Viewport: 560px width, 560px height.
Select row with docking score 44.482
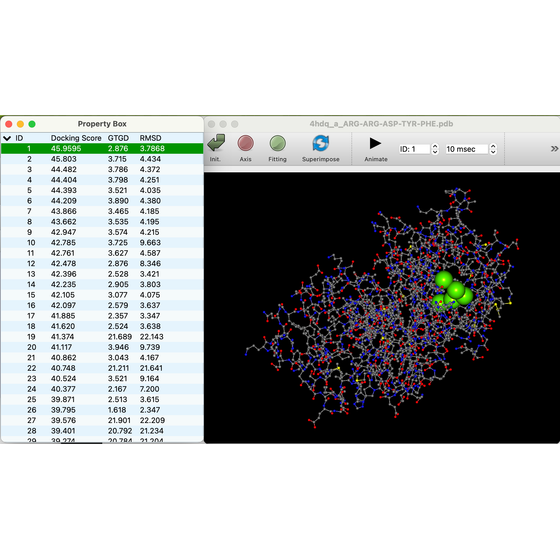102,169
